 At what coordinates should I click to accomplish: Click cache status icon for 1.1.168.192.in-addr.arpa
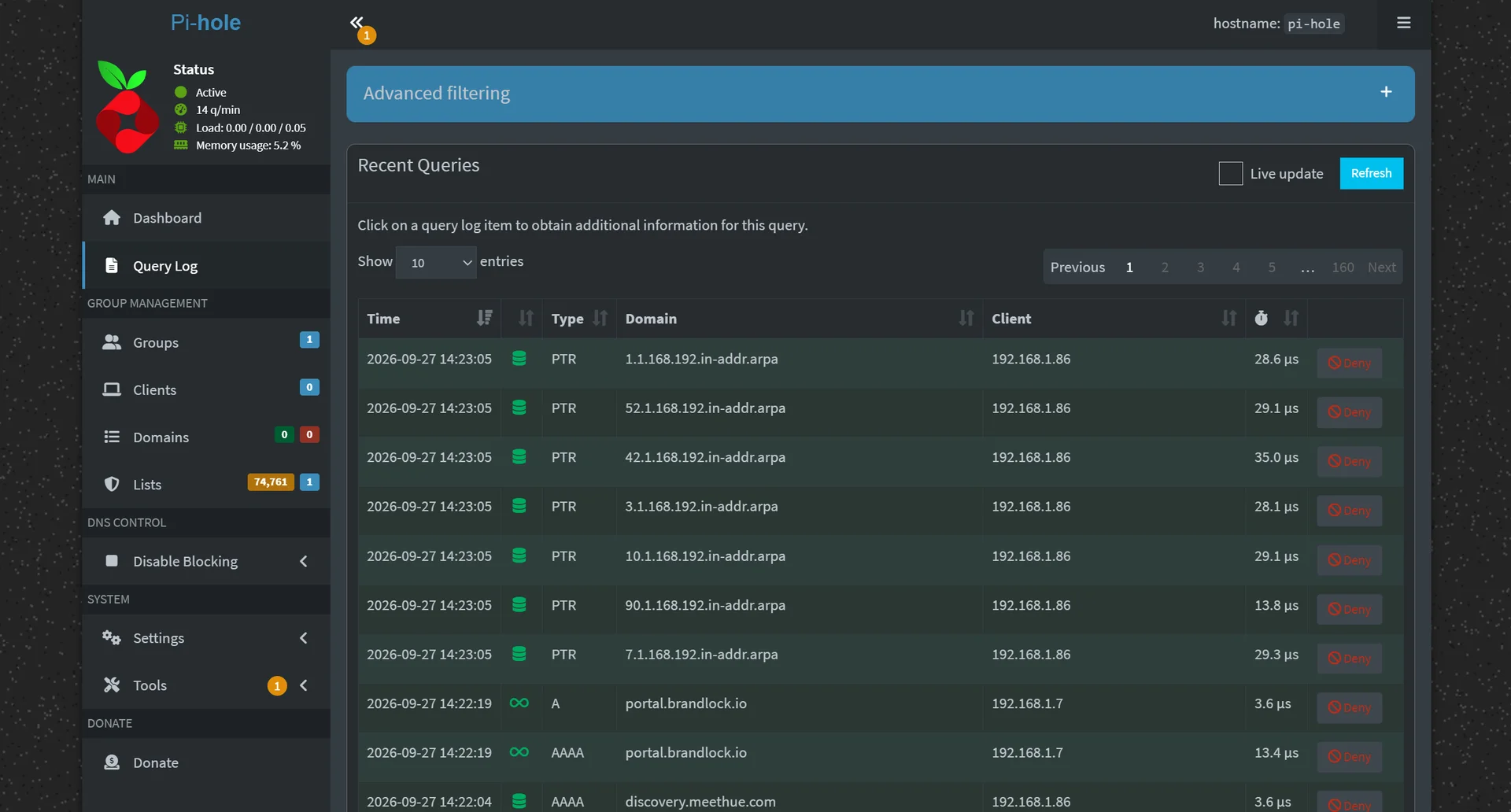(x=519, y=358)
